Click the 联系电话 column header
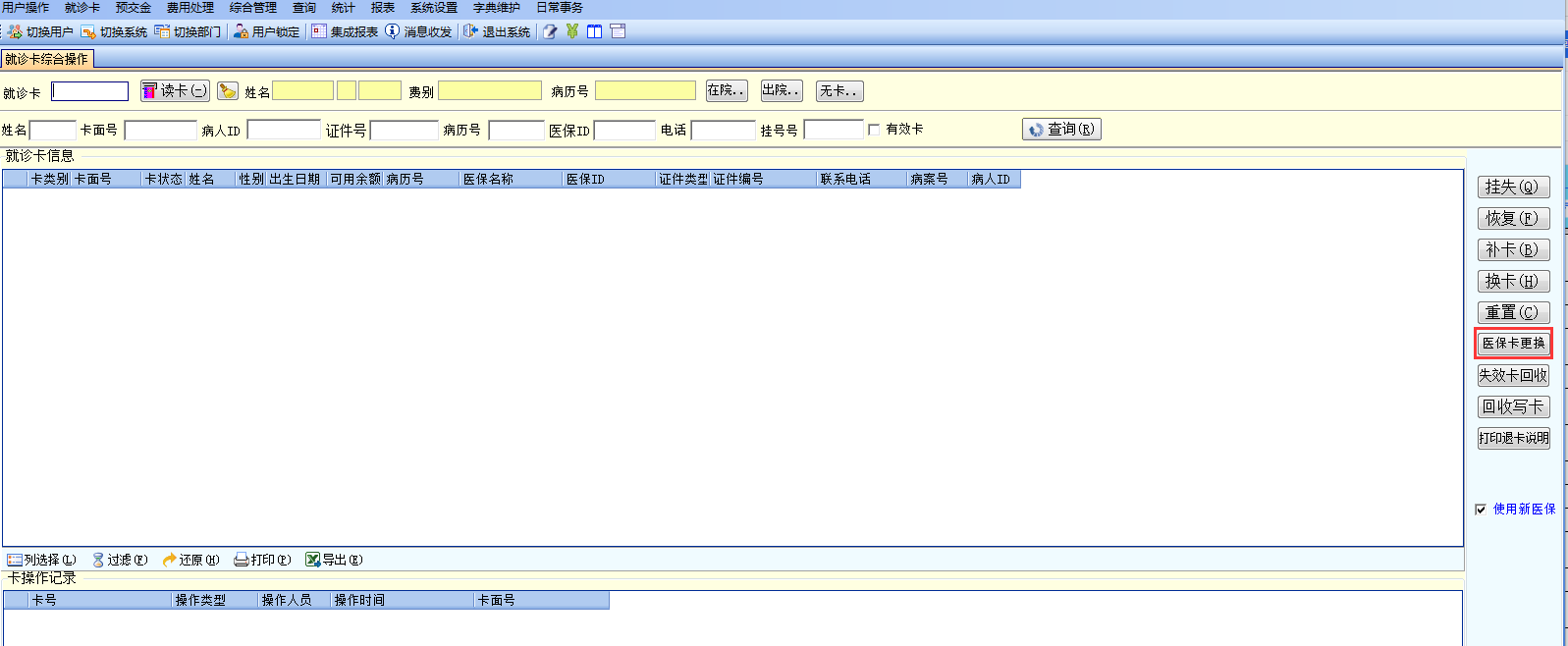The width and height of the screenshot is (1568, 646). point(861,180)
